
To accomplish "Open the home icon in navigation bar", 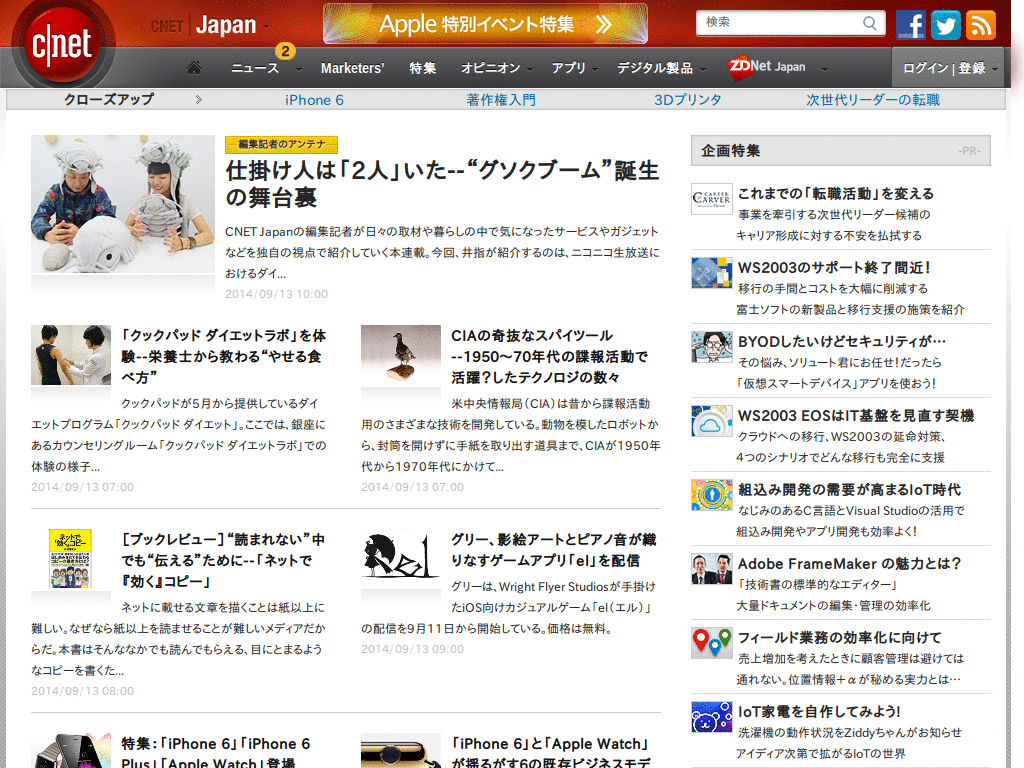I will pyautogui.click(x=194, y=68).
